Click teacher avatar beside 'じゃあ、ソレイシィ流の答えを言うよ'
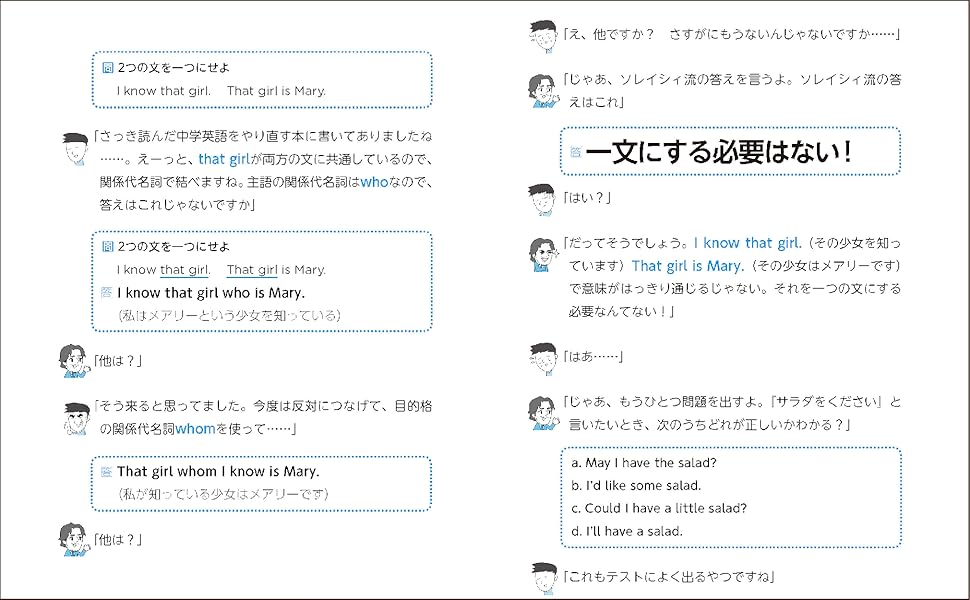Viewport: 970px width, 600px height. point(543,90)
